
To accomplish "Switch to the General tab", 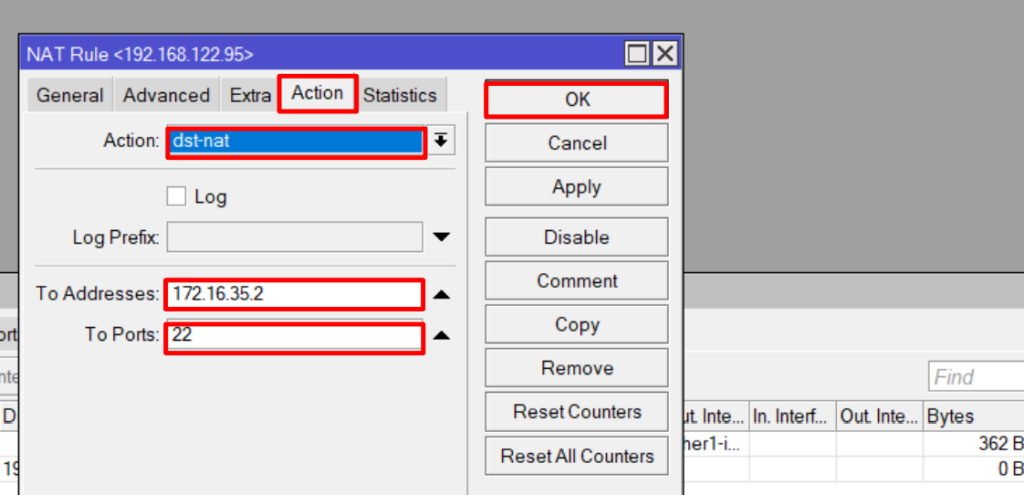I will pyautogui.click(x=70, y=96).
